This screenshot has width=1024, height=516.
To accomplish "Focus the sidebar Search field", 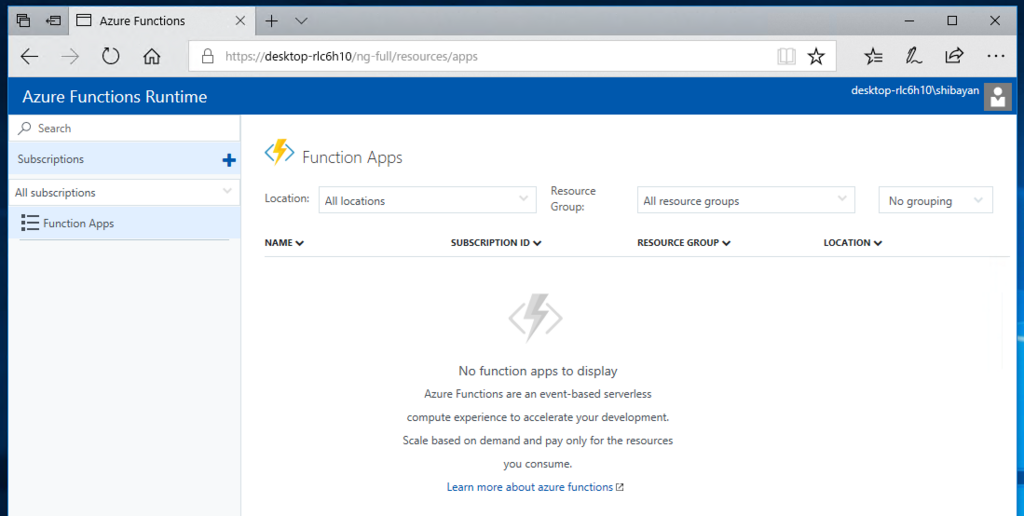I will pos(124,128).
